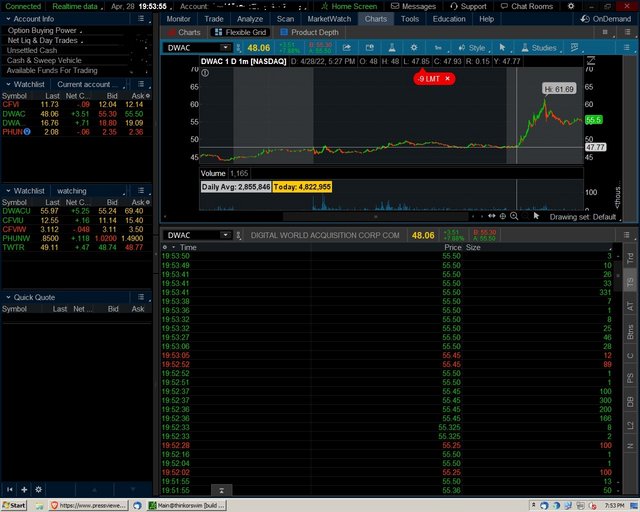This screenshot has width=640, height=512.
Task: Open Current account watchlist selector
Action: [x=89, y=84]
